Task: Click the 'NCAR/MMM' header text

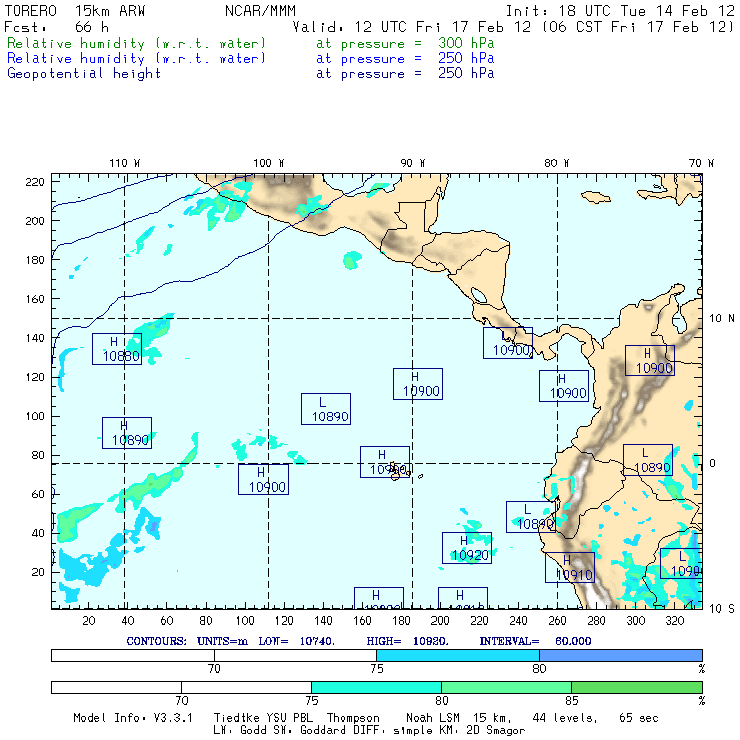Action: point(260,10)
